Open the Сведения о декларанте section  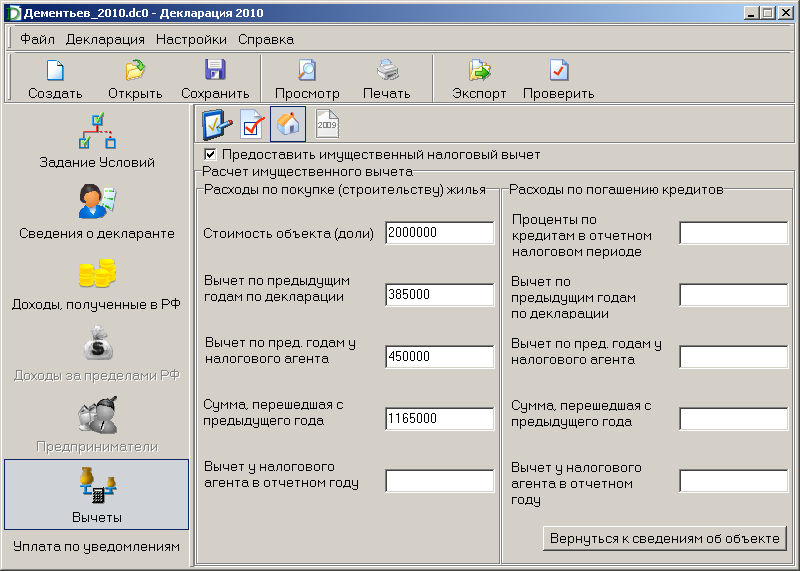[x=97, y=212]
